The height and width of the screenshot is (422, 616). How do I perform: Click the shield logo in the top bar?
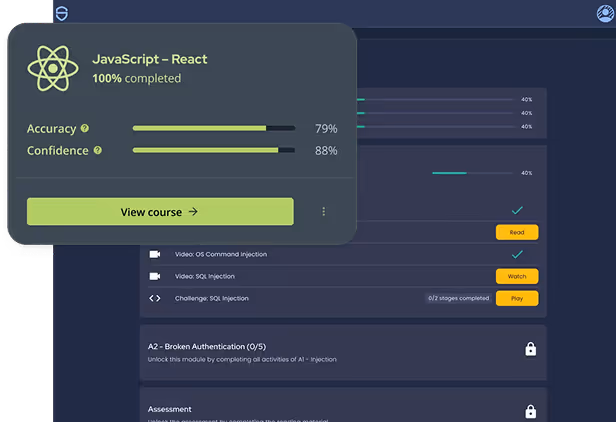pos(62,13)
